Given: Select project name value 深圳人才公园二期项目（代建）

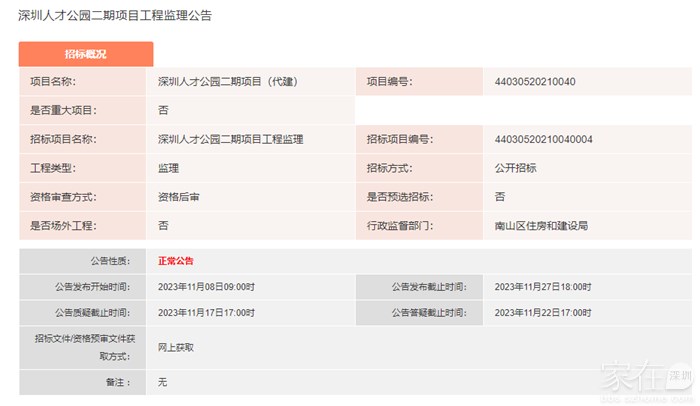Looking at the screenshot, I should click(228, 82).
